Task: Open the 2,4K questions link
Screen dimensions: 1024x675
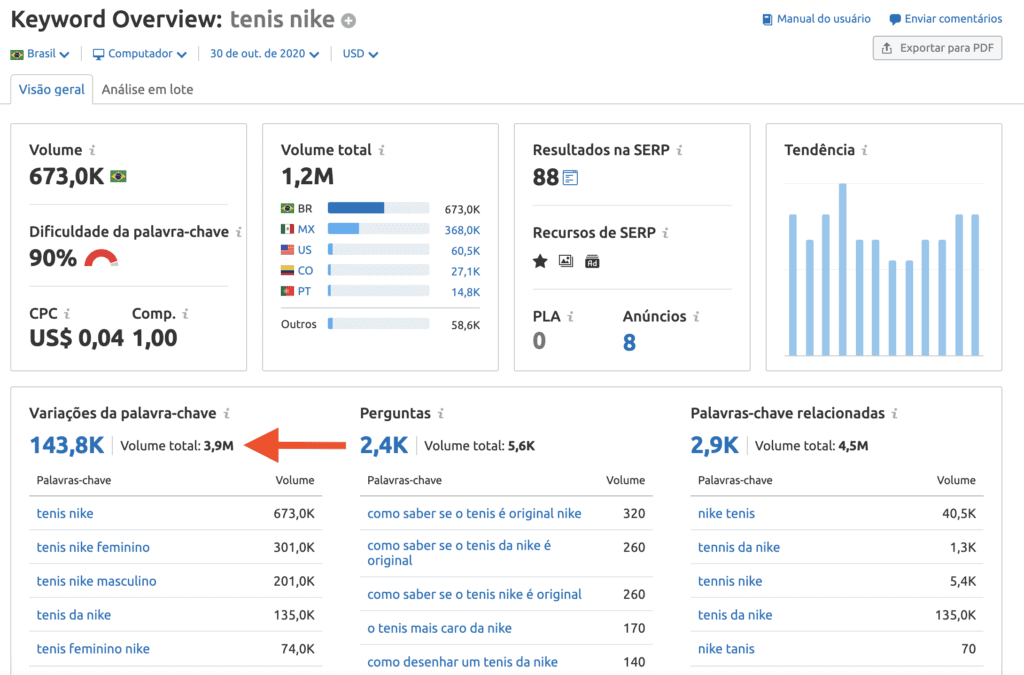Action: [x=384, y=445]
